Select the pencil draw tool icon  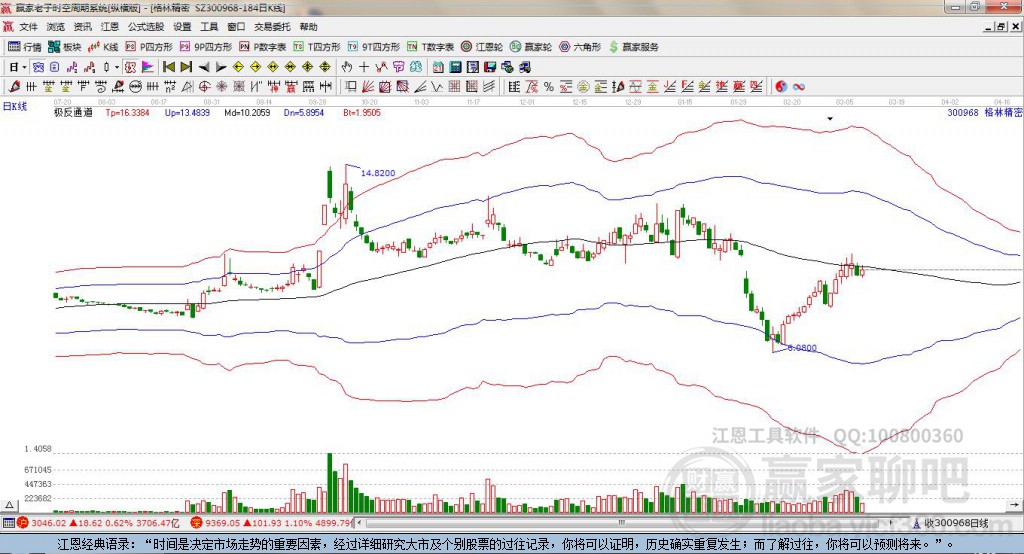(x=13, y=86)
